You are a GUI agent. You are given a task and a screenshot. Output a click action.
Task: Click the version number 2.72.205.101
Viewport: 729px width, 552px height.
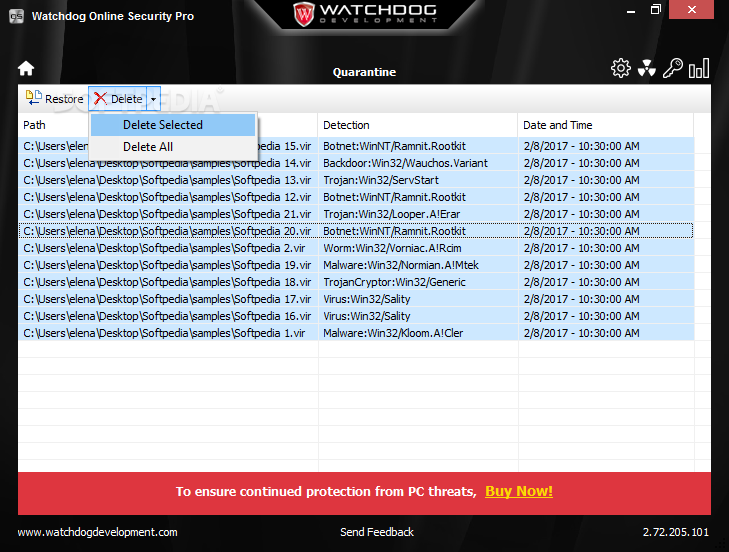click(x=676, y=532)
